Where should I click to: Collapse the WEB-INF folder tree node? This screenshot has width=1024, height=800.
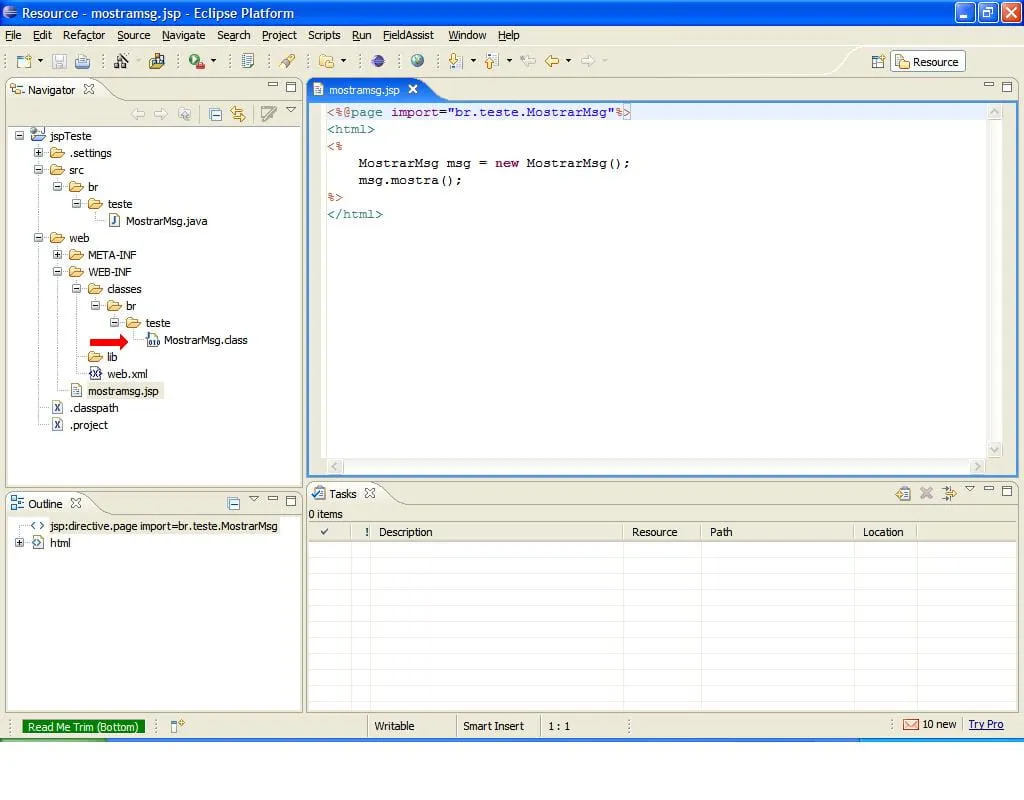point(57,272)
